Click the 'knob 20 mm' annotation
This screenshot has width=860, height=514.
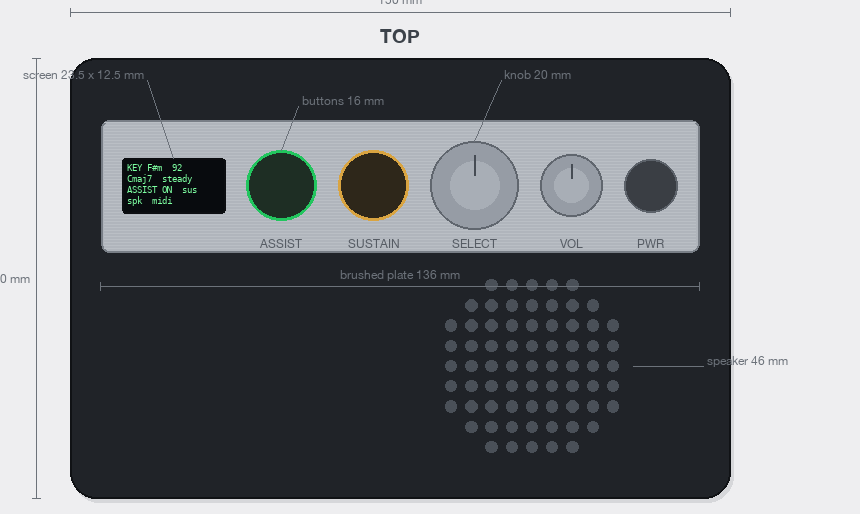click(538, 75)
